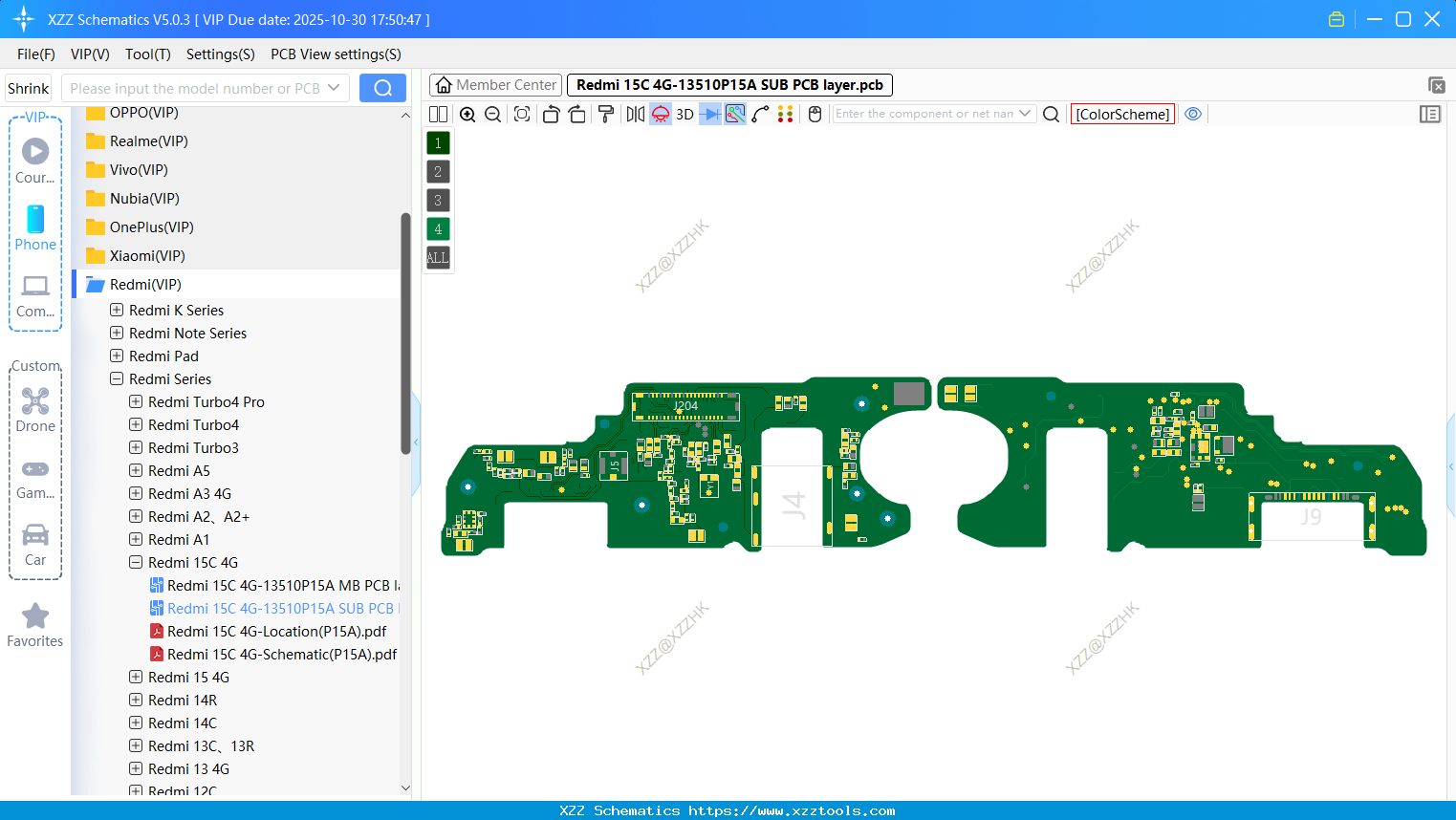The height and width of the screenshot is (820, 1456).
Task: Toggle the eye visibility icon
Action: click(x=1193, y=114)
